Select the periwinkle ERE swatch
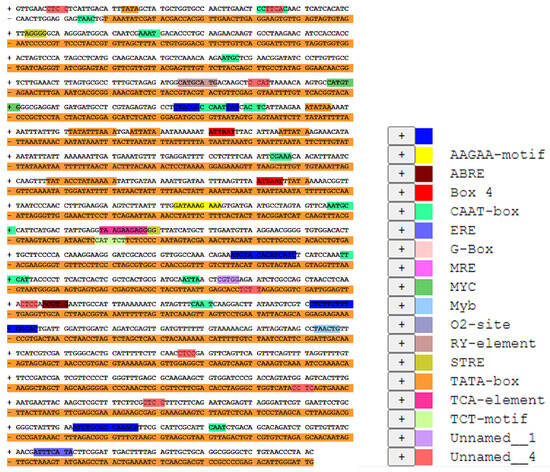The width and height of the screenshot is (550, 472). [x=424, y=231]
